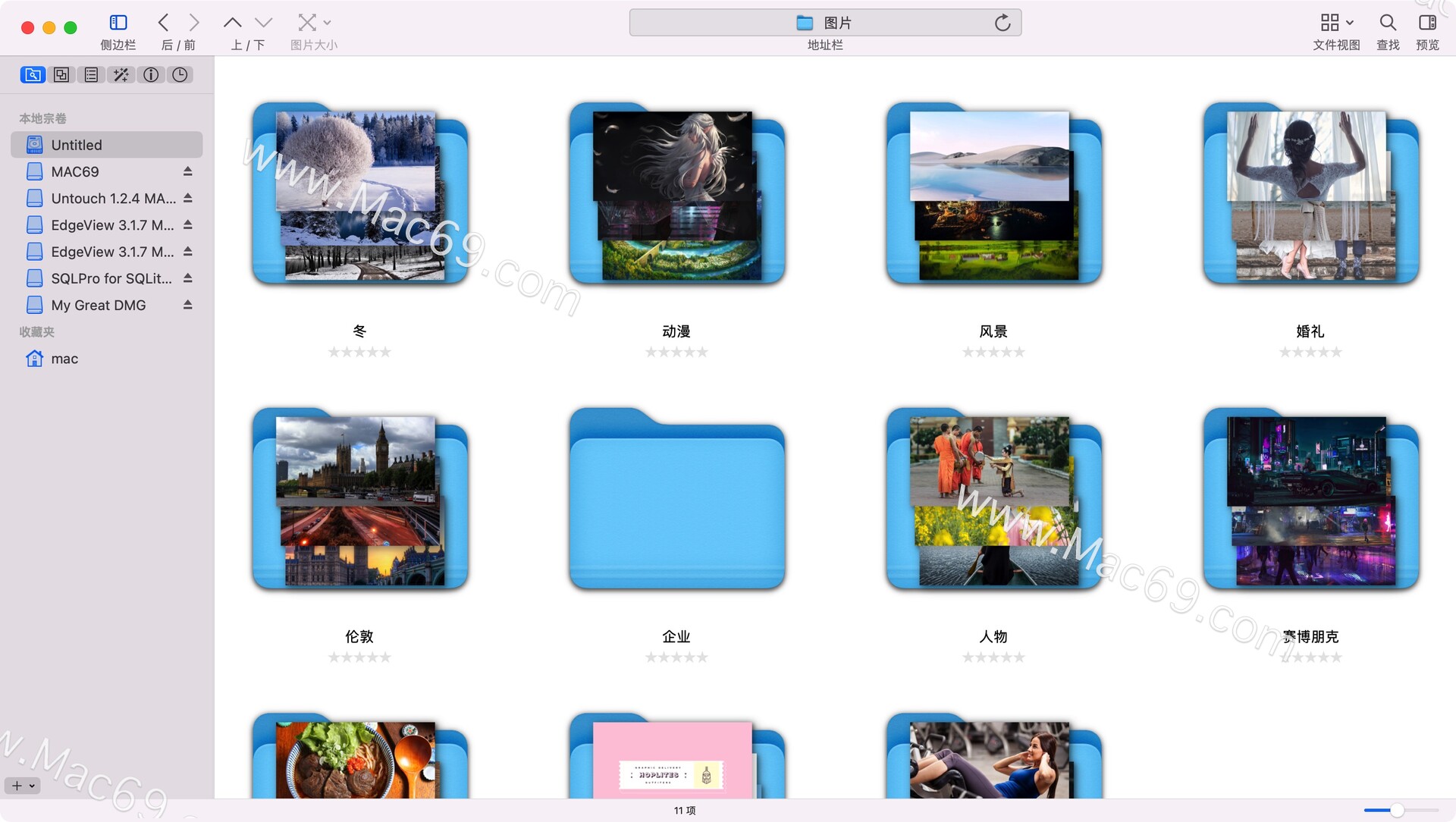Image resolution: width=1456 pixels, height=822 pixels.
Task: Click the file view icon
Action: pyautogui.click(x=1337, y=22)
